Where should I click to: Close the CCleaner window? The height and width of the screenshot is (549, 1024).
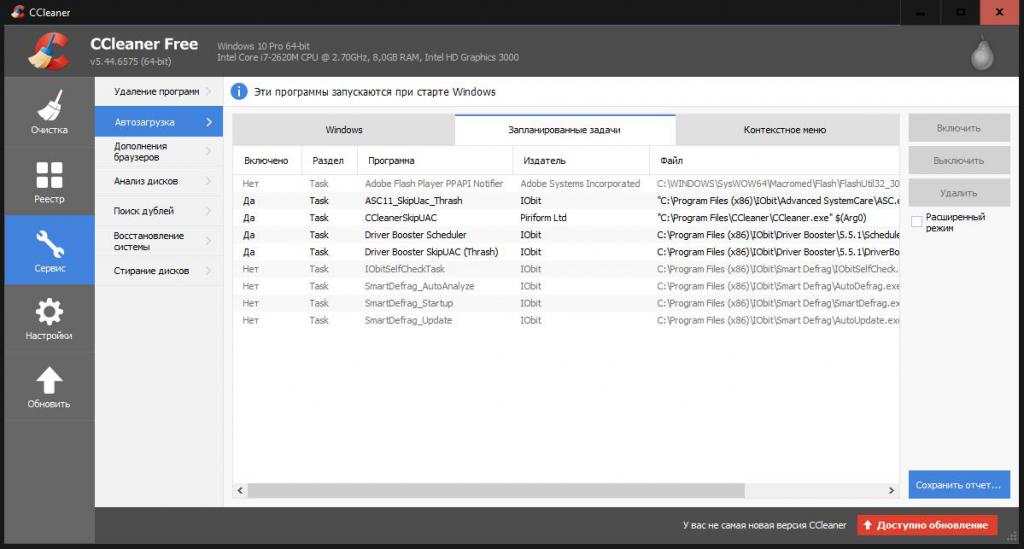pos(1000,12)
